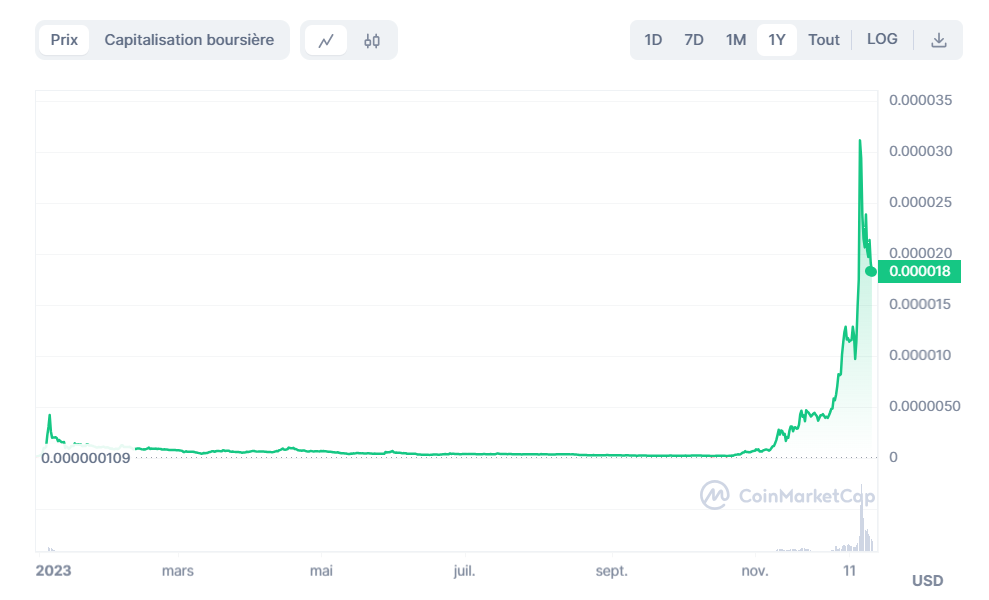Click the download chart icon
Image resolution: width=989 pixels, height=600 pixels.
938,40
